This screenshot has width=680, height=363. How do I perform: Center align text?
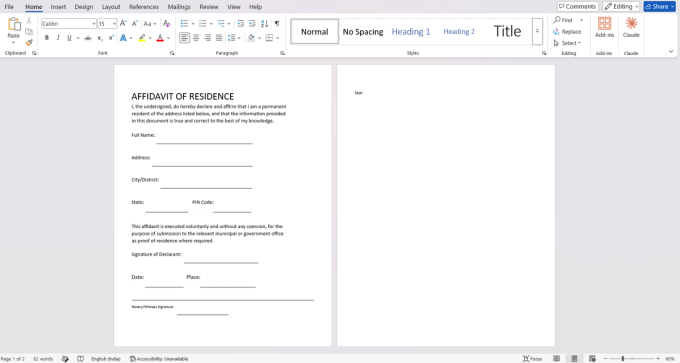pyautogui.click(x=196, y=38)
